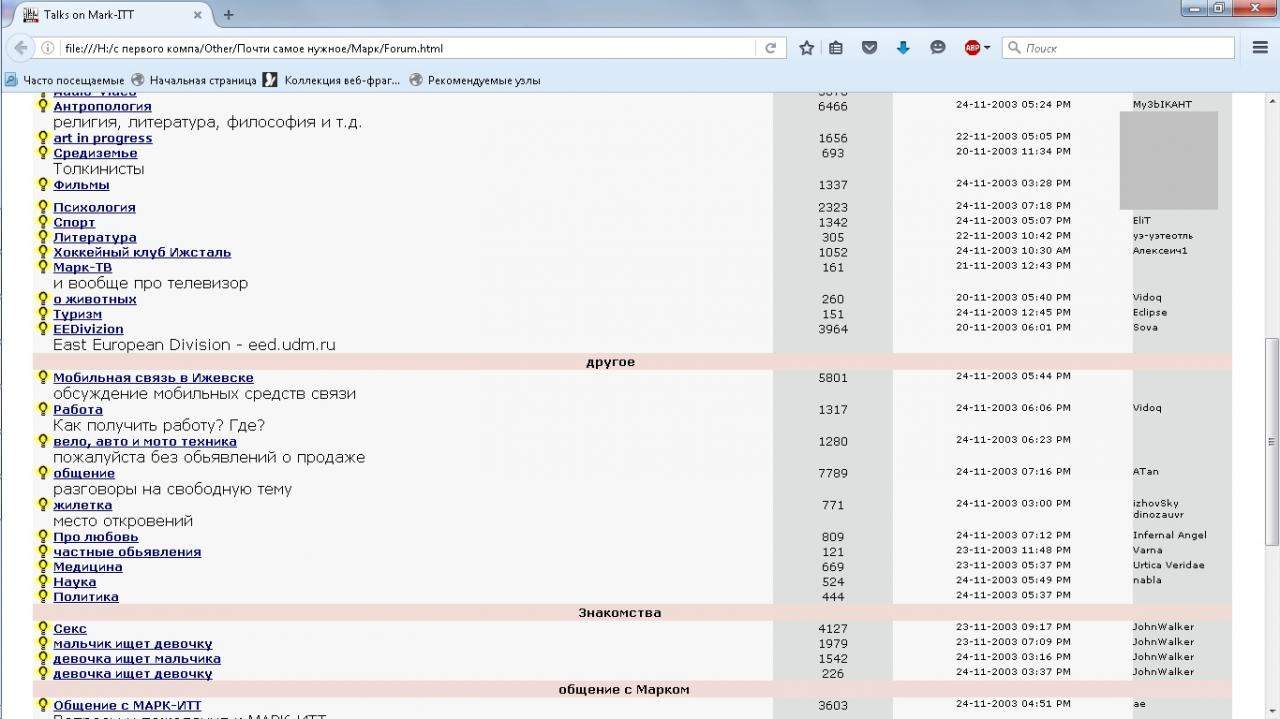
Task: Bookmark this page with the star icon
Action: coord(806,48)
